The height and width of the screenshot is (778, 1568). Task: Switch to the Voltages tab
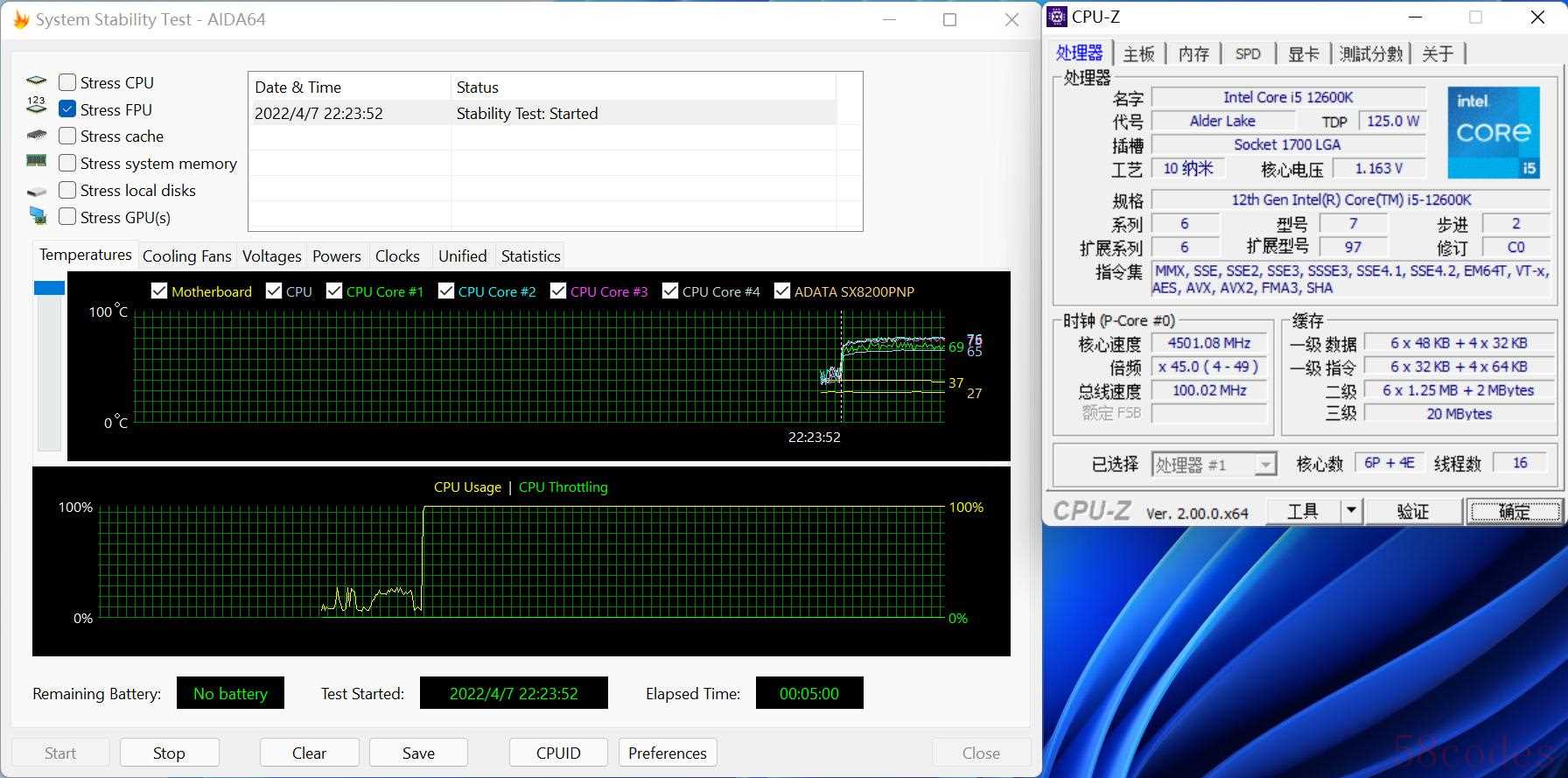tap(271, 256)
